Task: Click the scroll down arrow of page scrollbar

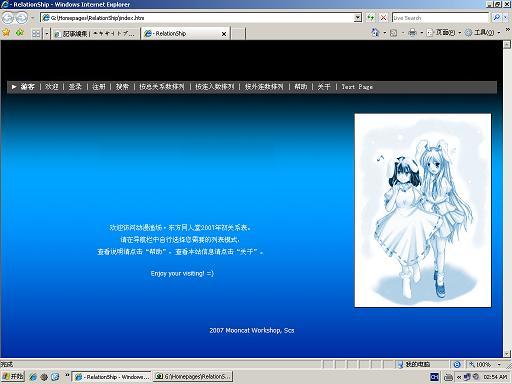Action: [x=507, y=354]
